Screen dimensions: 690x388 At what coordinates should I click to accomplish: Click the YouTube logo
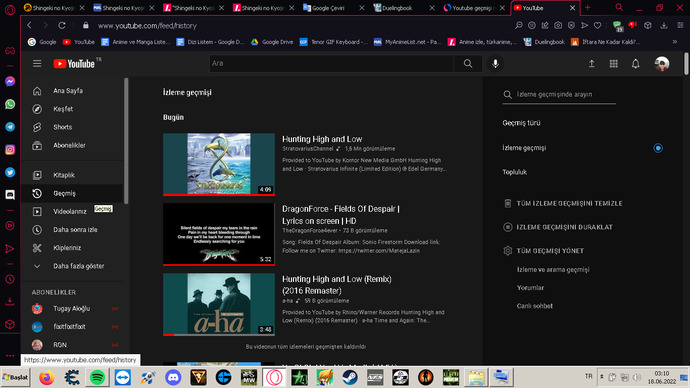click(x=74, y=64)
